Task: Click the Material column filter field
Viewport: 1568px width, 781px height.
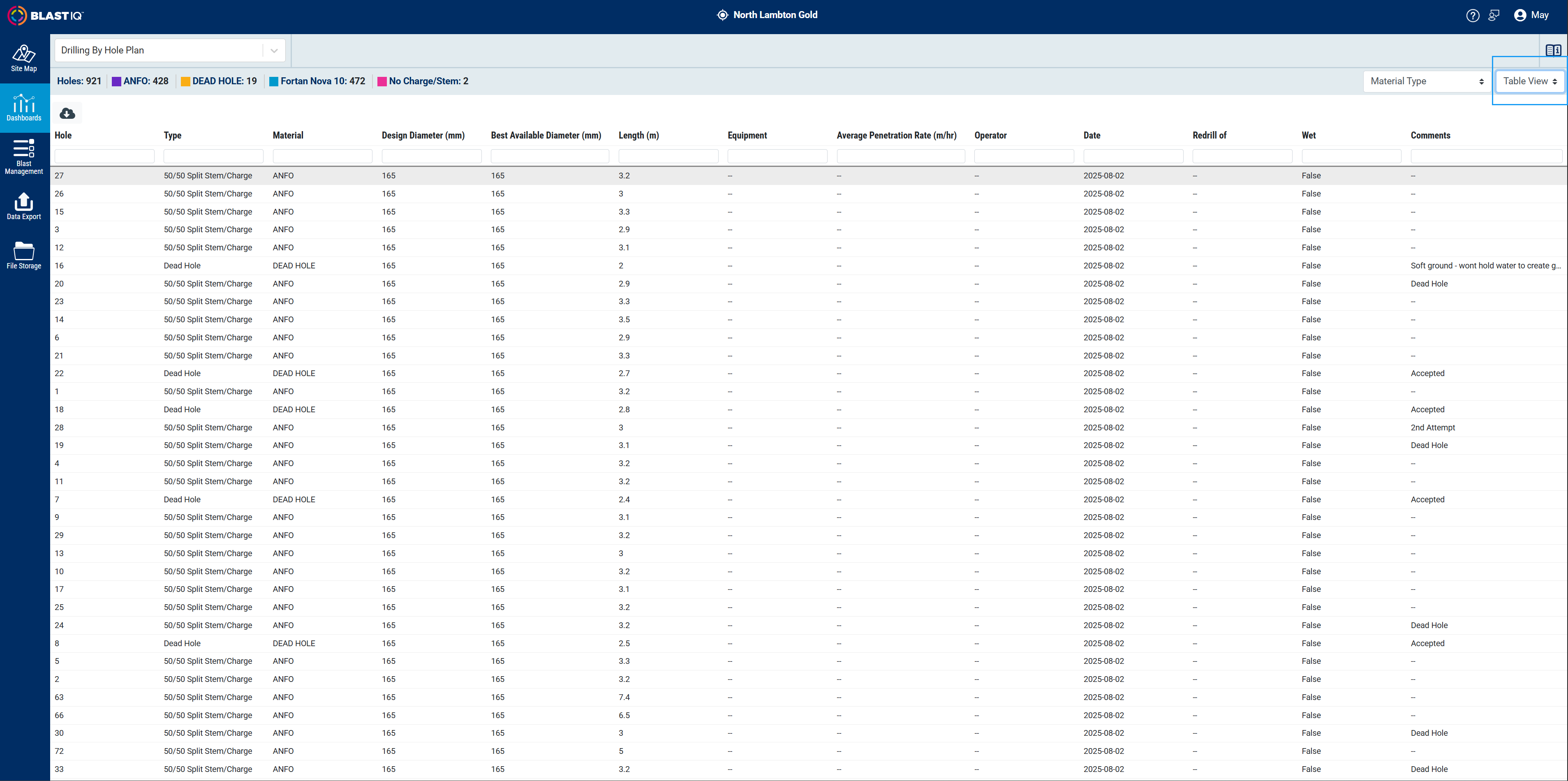Action: coord(323,156)
